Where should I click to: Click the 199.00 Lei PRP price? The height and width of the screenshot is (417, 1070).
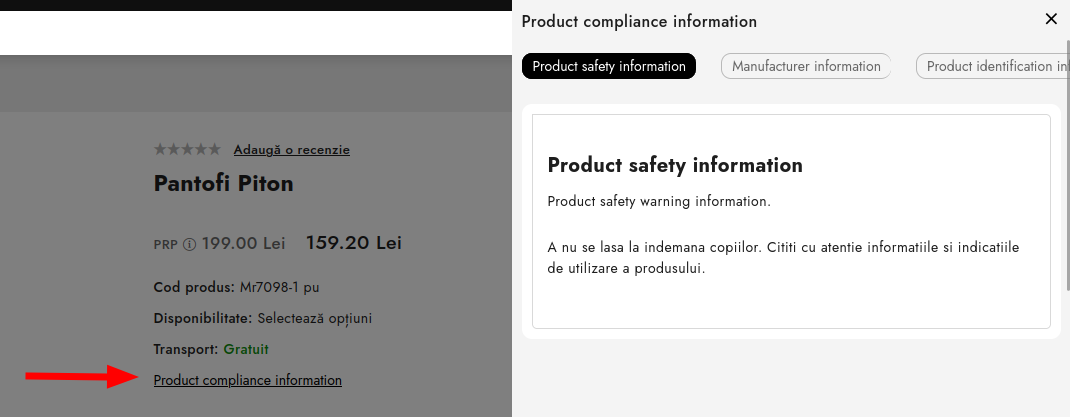[x=243, y=244]
